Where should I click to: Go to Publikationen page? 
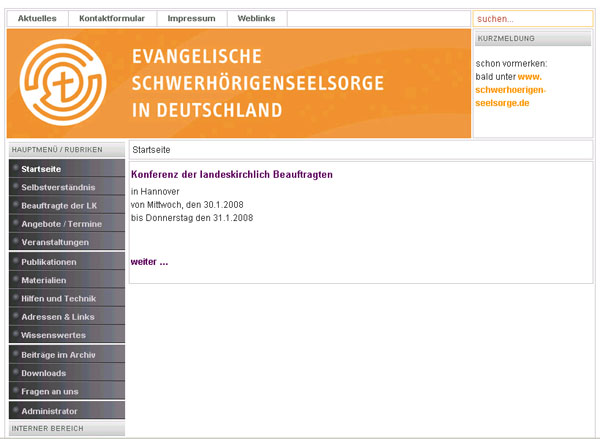[x=49, y=262]
